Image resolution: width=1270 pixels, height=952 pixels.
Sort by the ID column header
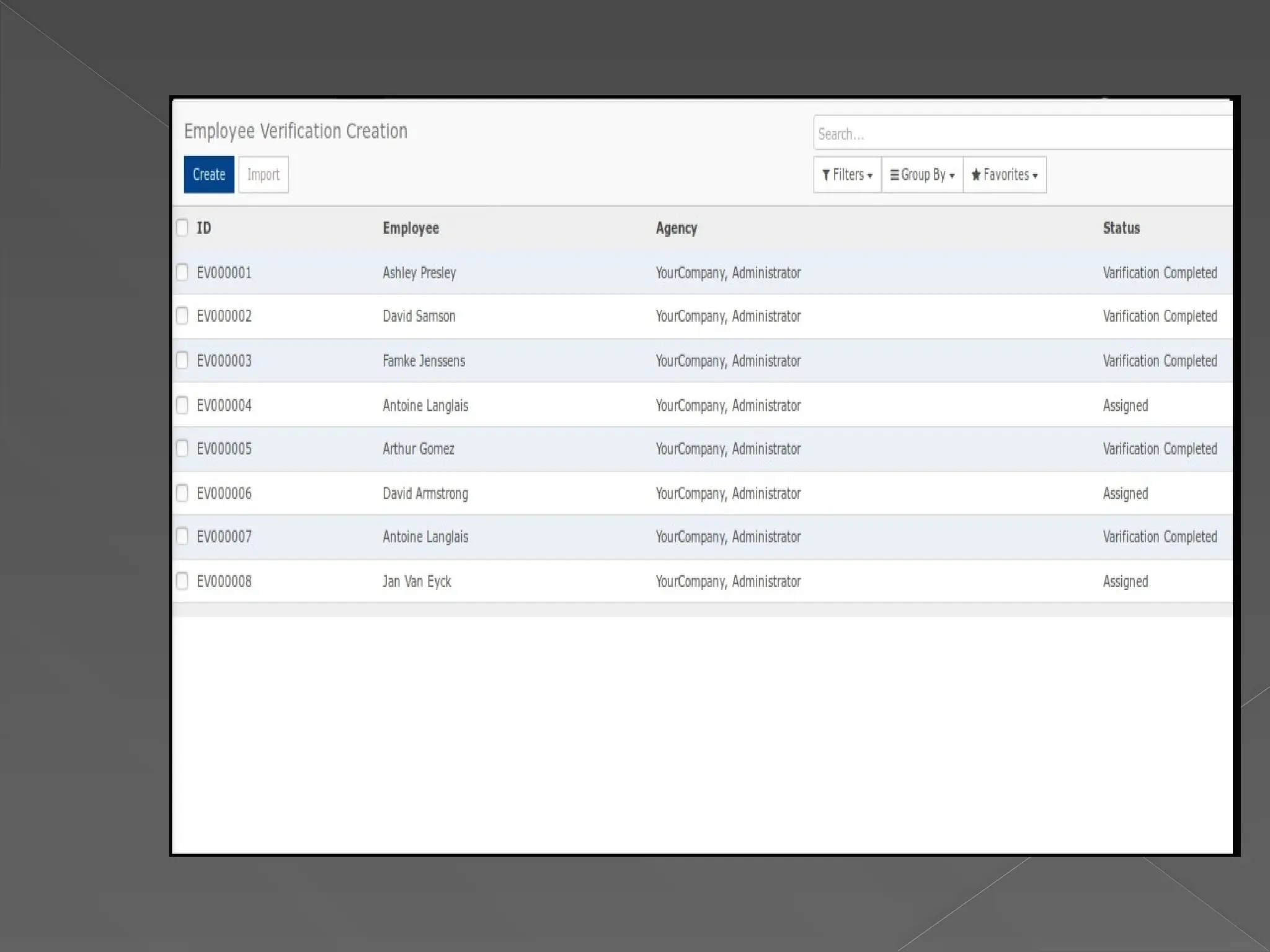pos(204,228)
